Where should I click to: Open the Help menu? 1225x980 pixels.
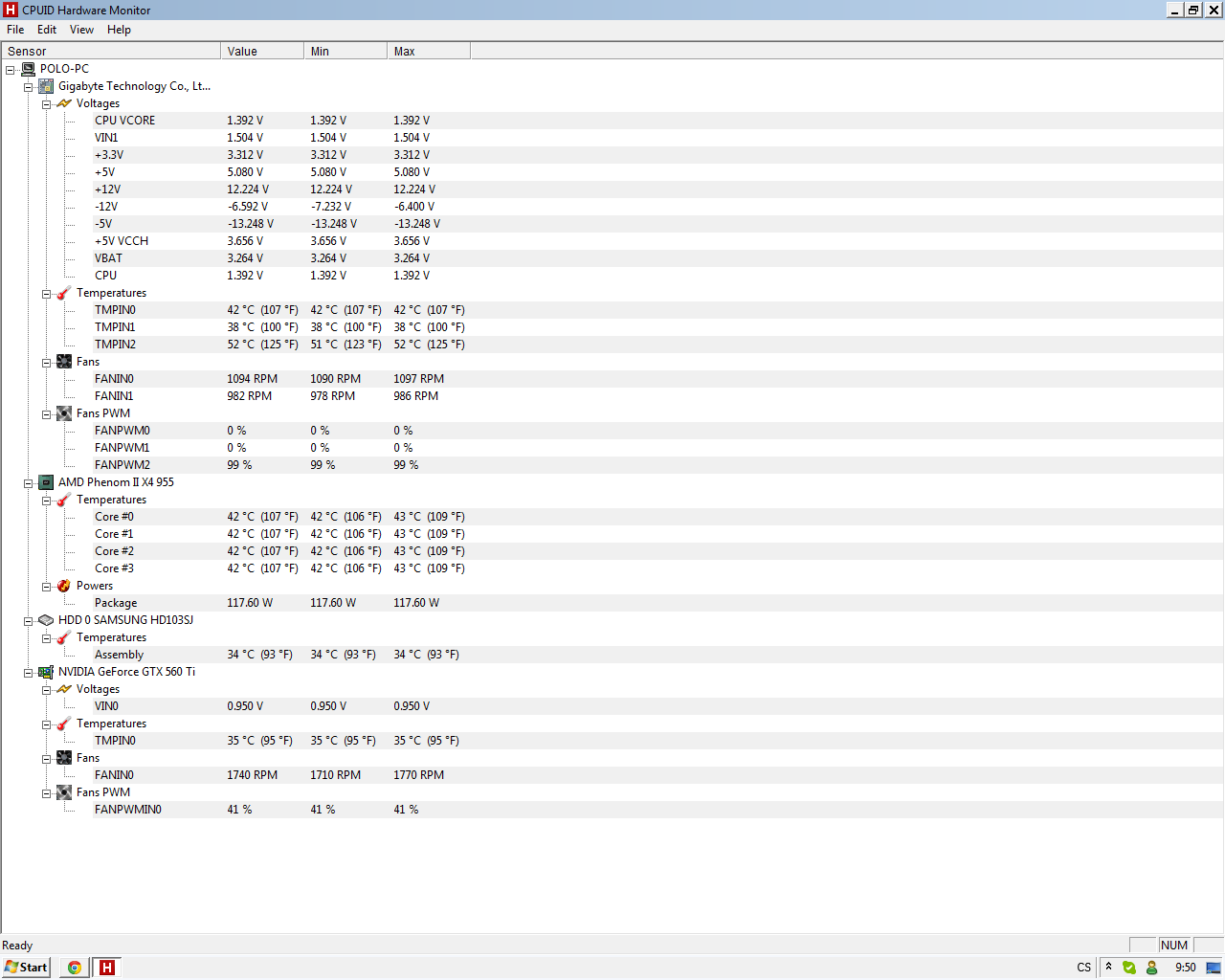click(119, 30)
